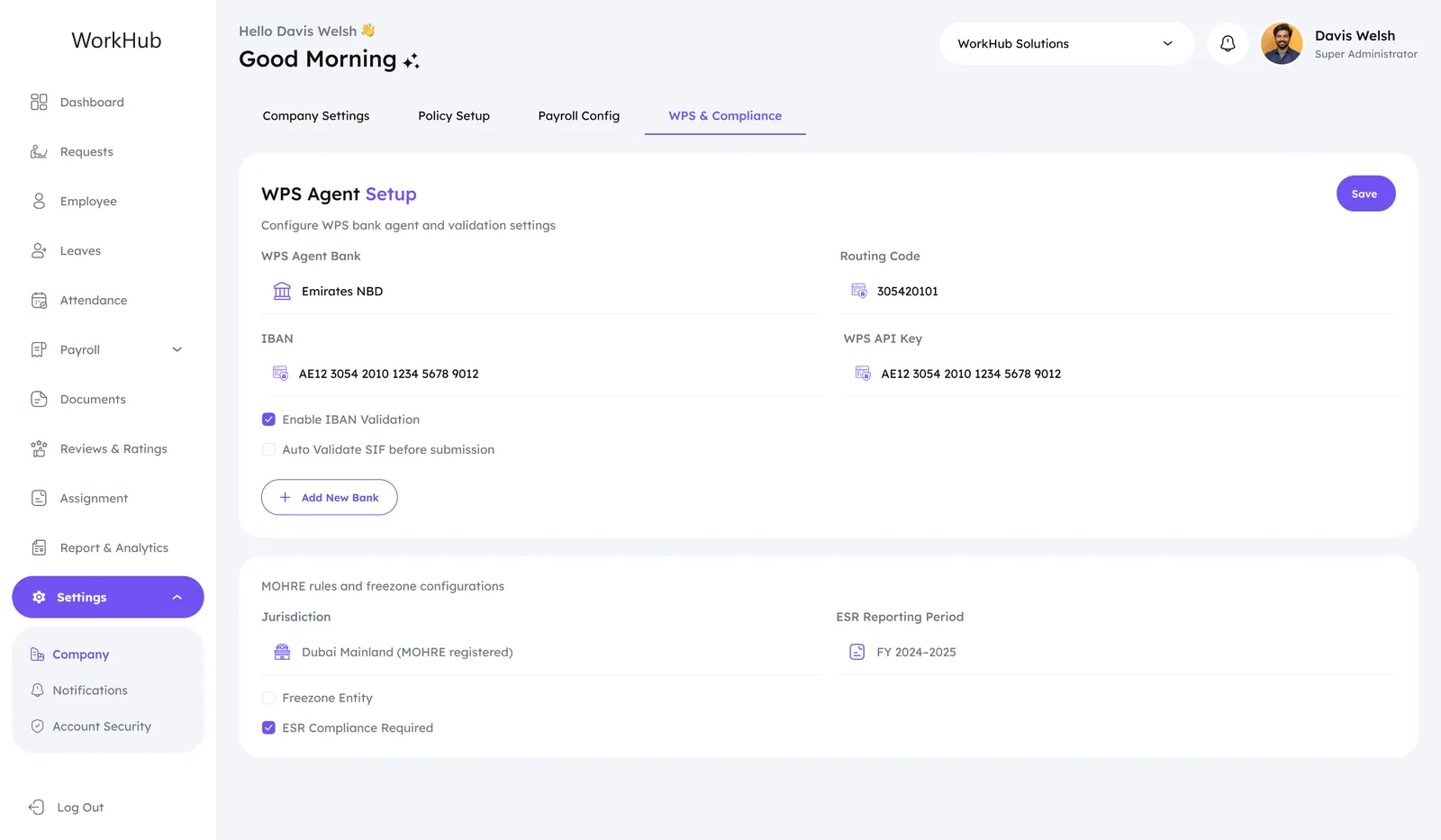Viewport: 1441px width, 840px height.
Task: Click the Routing Code field 305420101
Action: point(1117,291)
